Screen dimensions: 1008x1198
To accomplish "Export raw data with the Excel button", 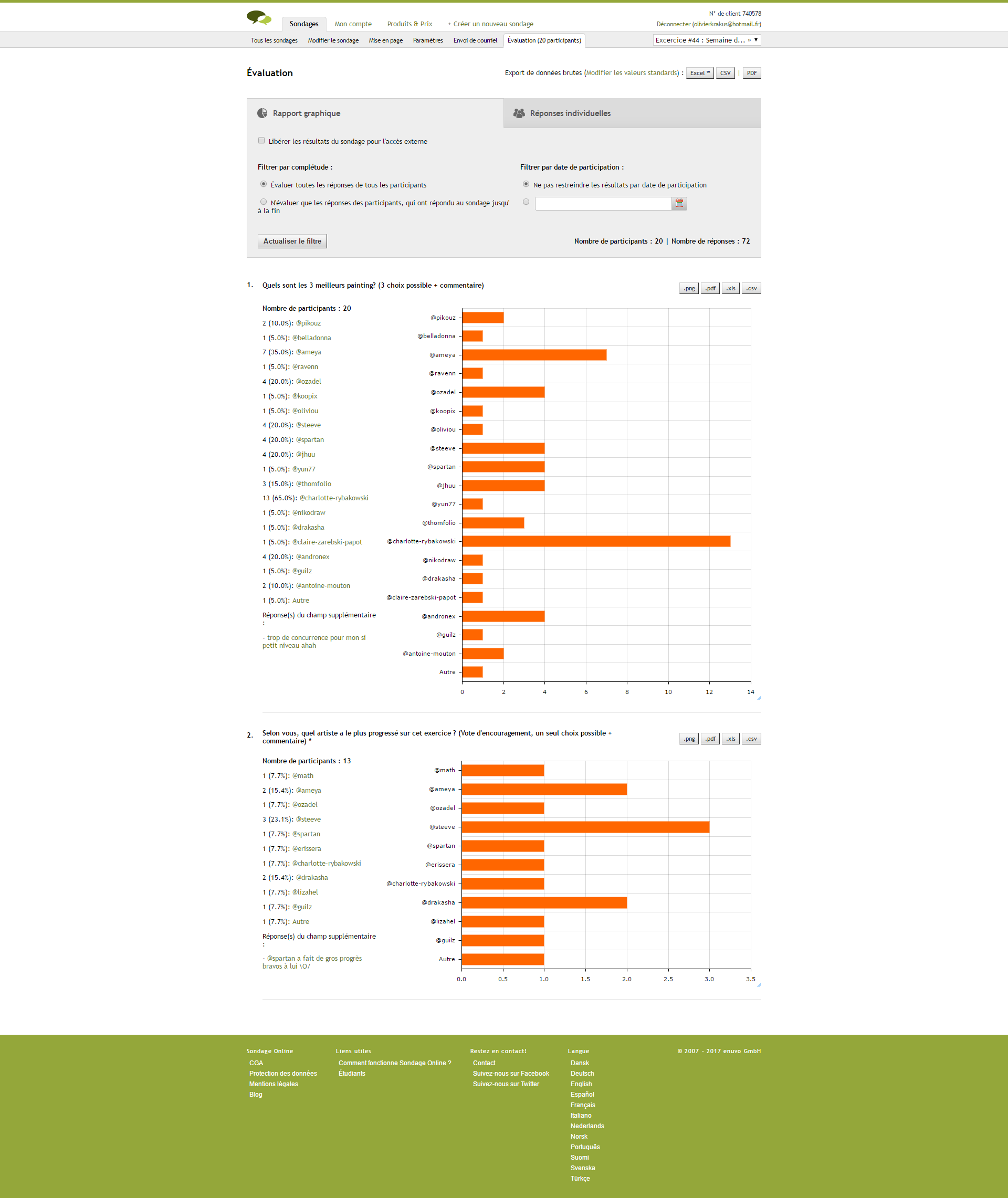I will pos(699,73).
